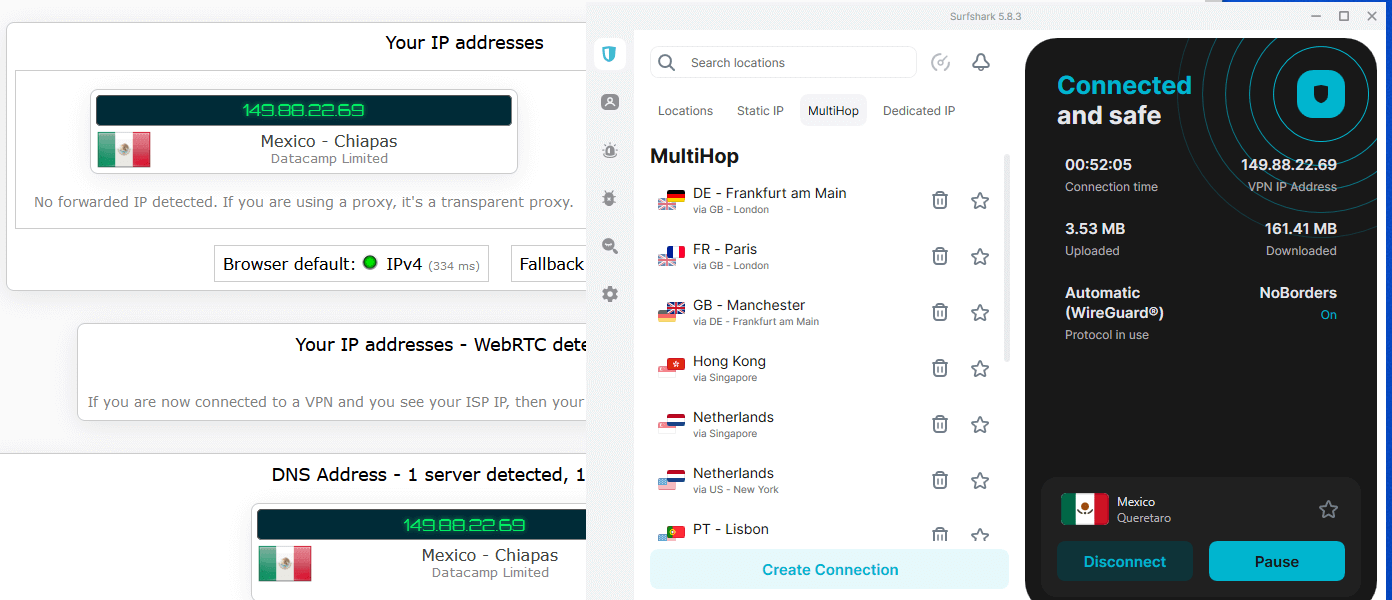
Task: Favorite the GB - Manchester connection
Action: pos(980,313)
